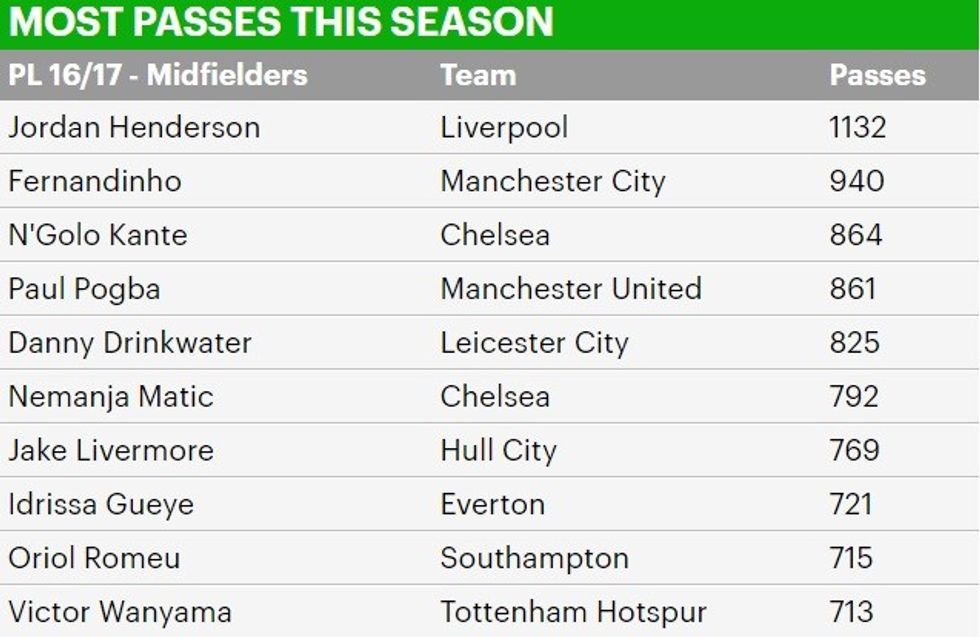Screen dimensions: 980x637
Task: Open the Paul Pogba row
Action: coord(84,289)
